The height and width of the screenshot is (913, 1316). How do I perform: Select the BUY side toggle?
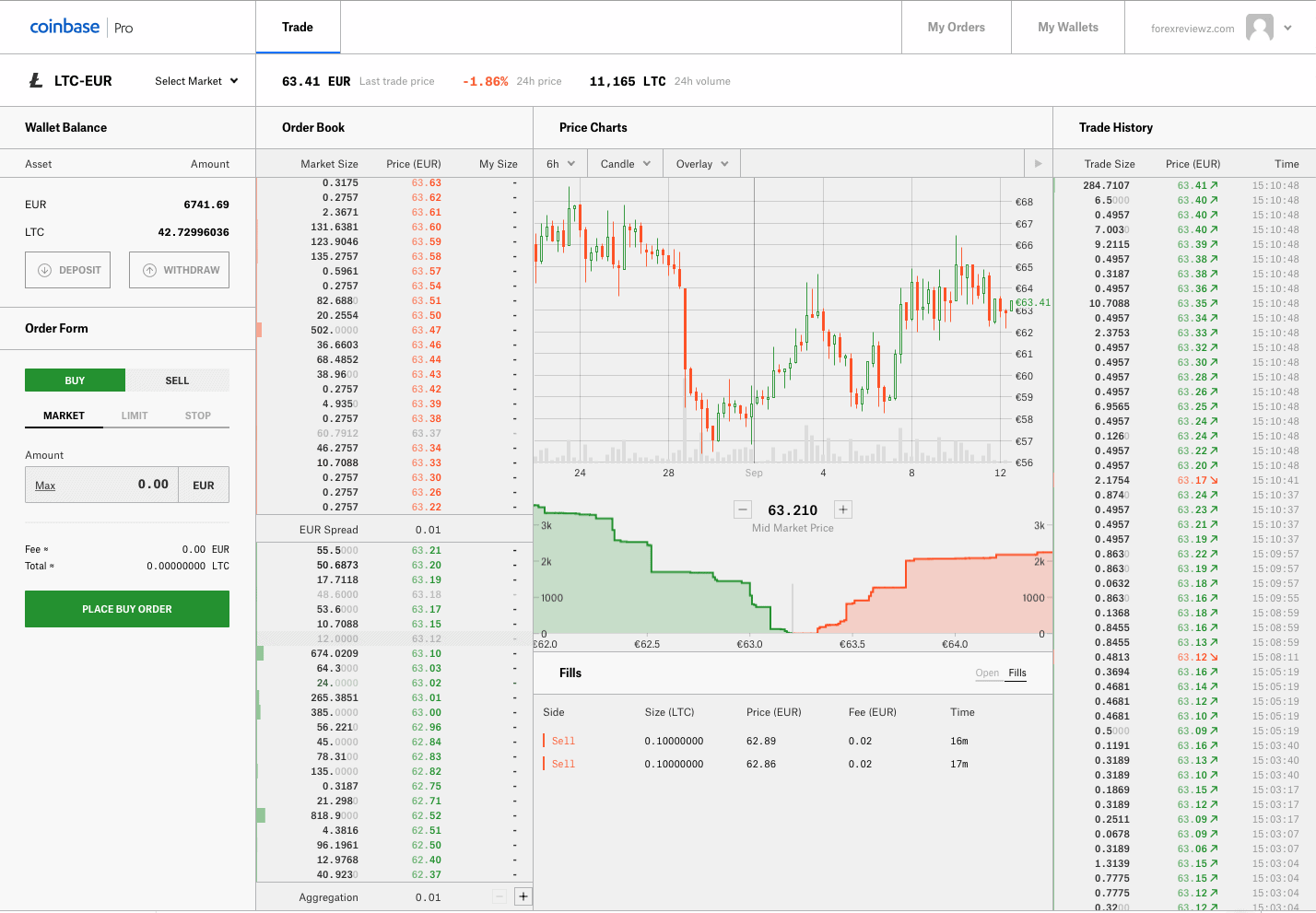click(x=75, y=380)
